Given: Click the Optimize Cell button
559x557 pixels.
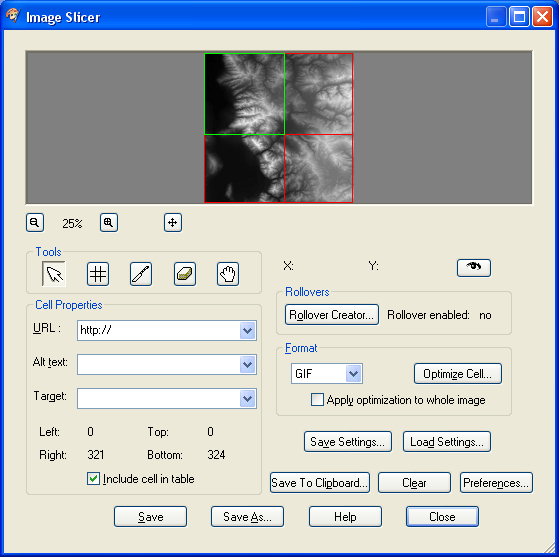Looking at the screenshot, I should tap(458, 374).
